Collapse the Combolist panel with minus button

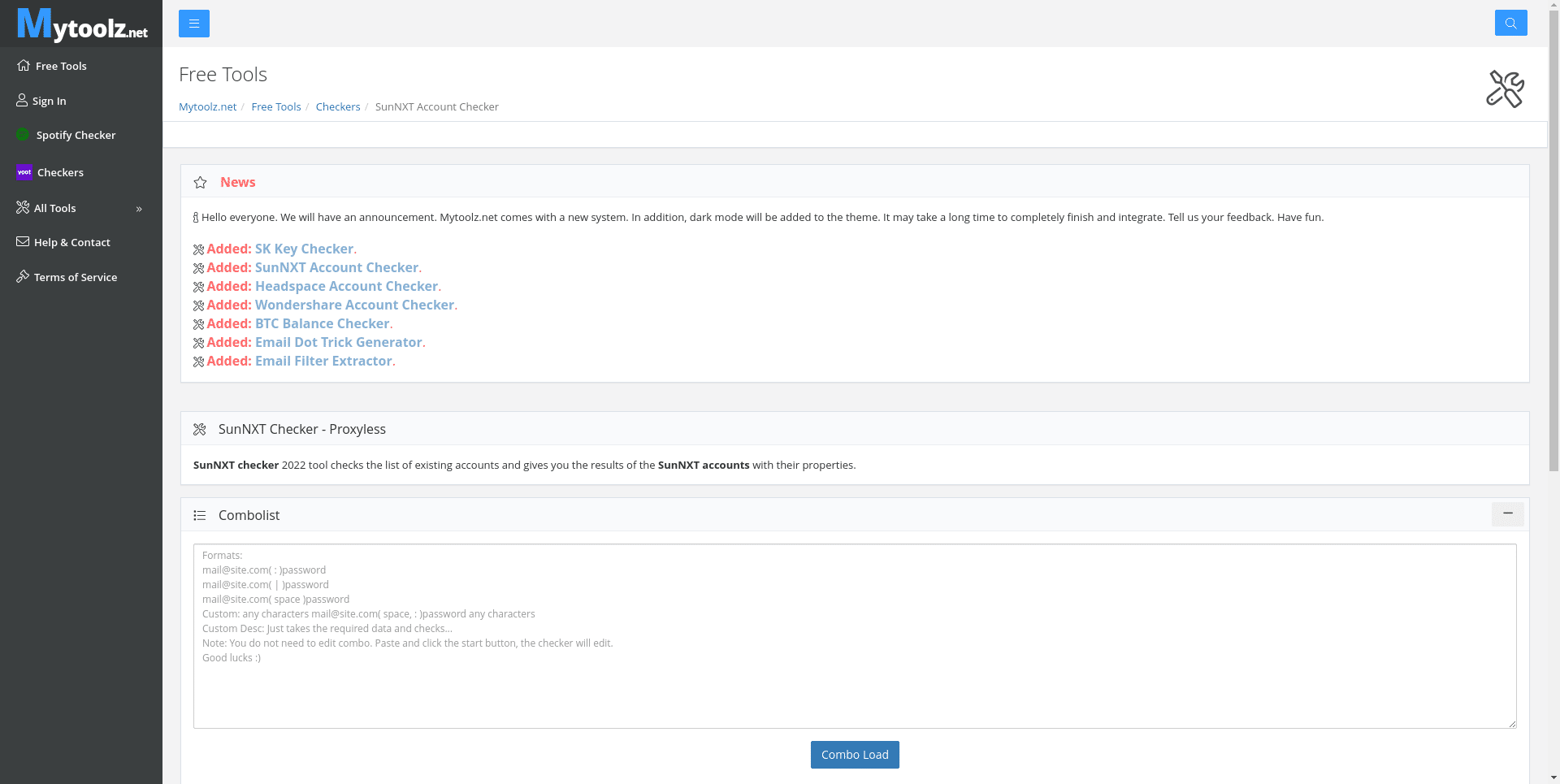1507,514
